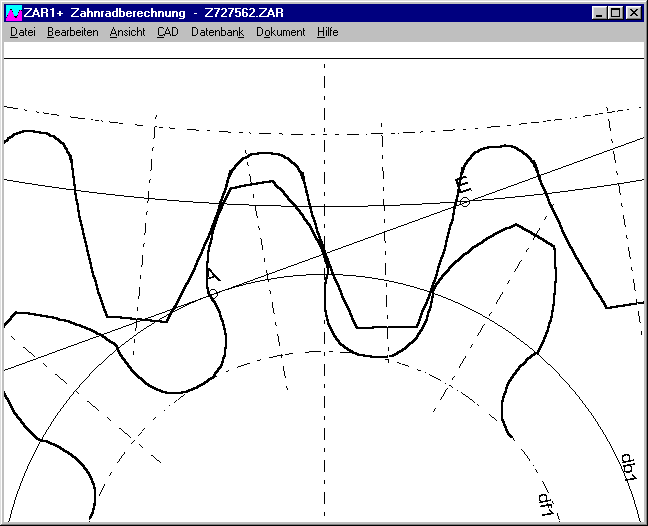648x526 pixels.
Task: Click the flat tooth root between point A and E
Action: point(388,326)
